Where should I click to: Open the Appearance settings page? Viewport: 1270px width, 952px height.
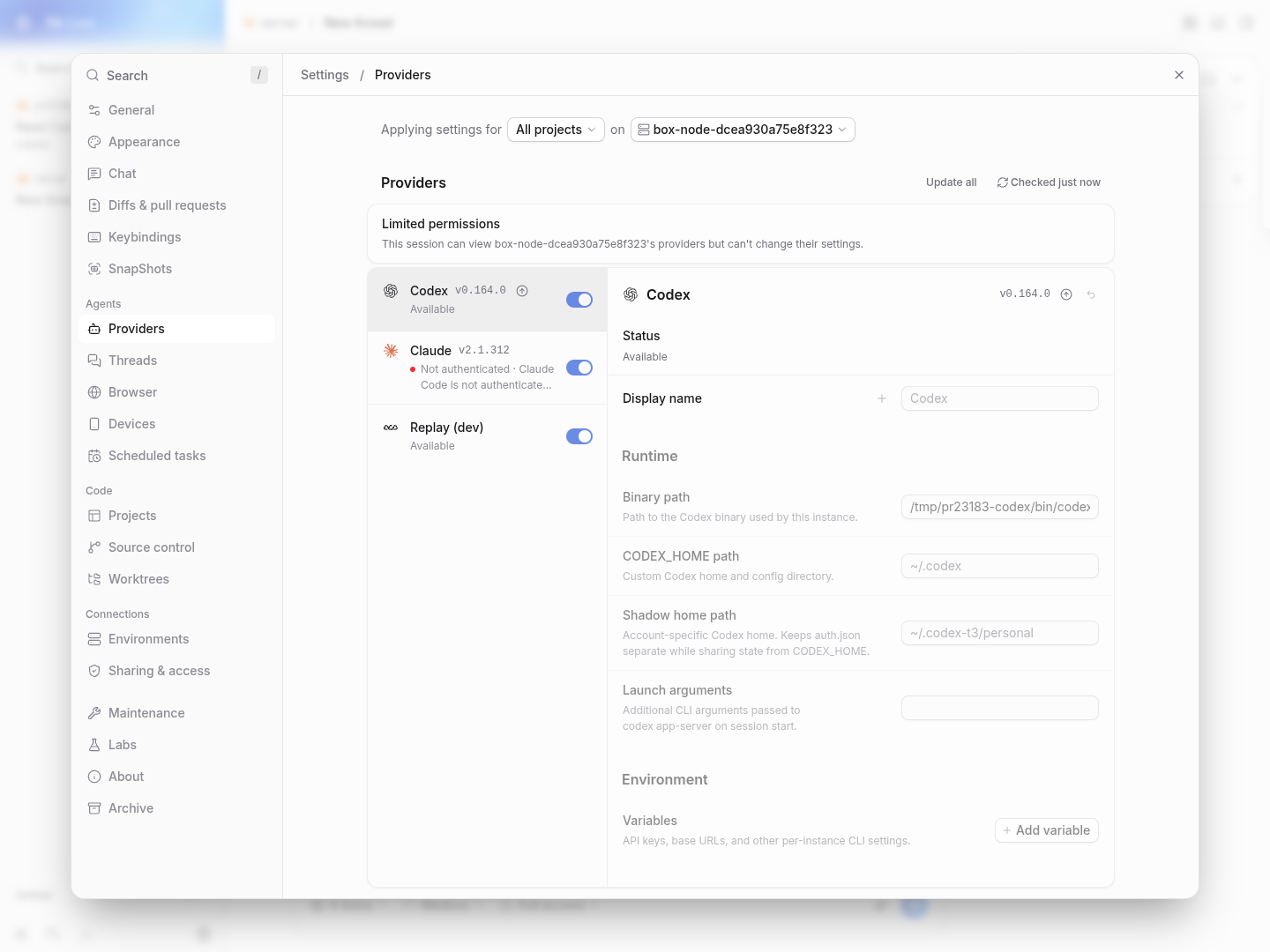click(x=176, y=142)
